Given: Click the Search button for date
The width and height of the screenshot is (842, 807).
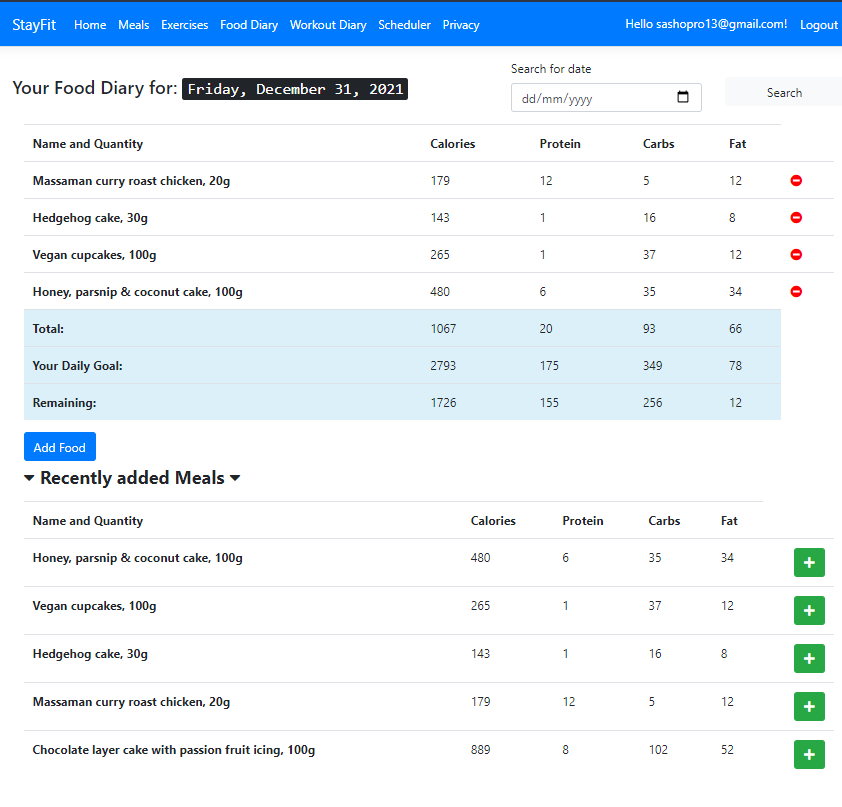Looking at the screenshot, I should pos(784,92).
